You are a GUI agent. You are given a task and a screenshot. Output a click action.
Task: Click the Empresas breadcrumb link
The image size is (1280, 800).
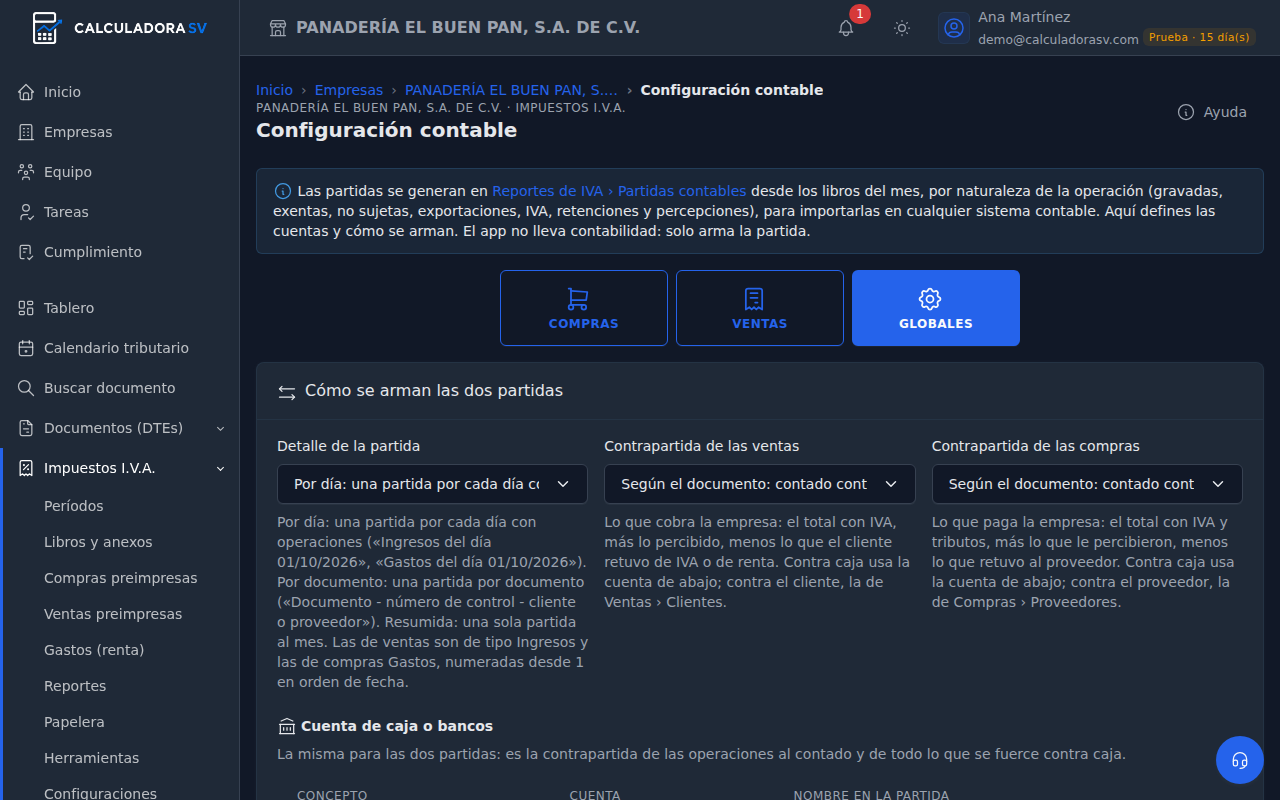[x=349, y=90]
